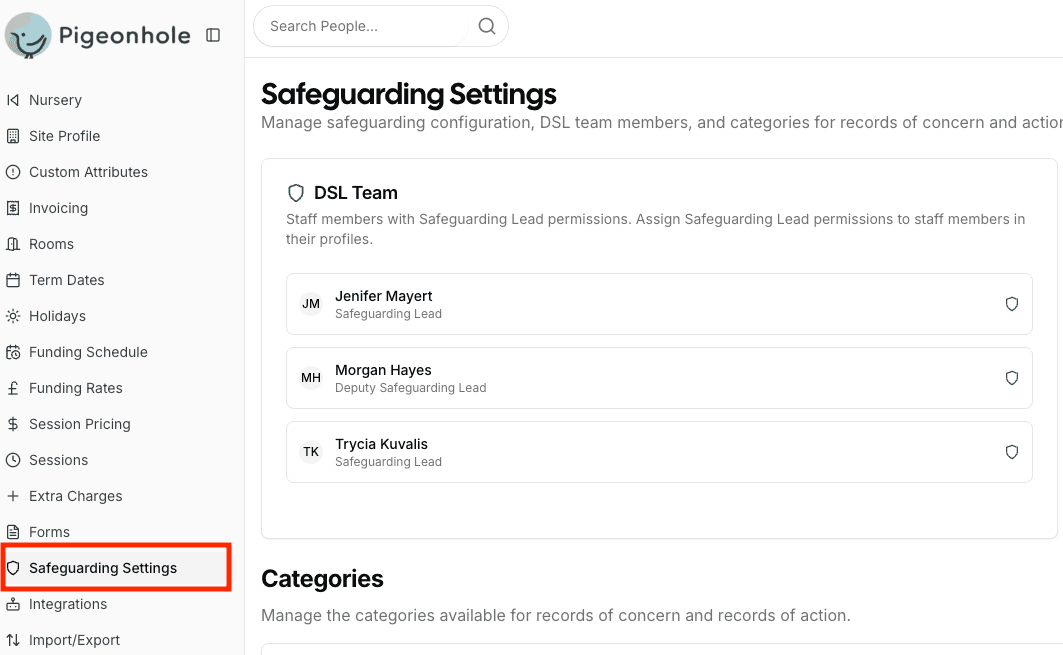Select Jenifer Mayert team member
Image resolution: width=1063 pixels, height=655 pixels.
pyautogui.click(x=384, y=297)
